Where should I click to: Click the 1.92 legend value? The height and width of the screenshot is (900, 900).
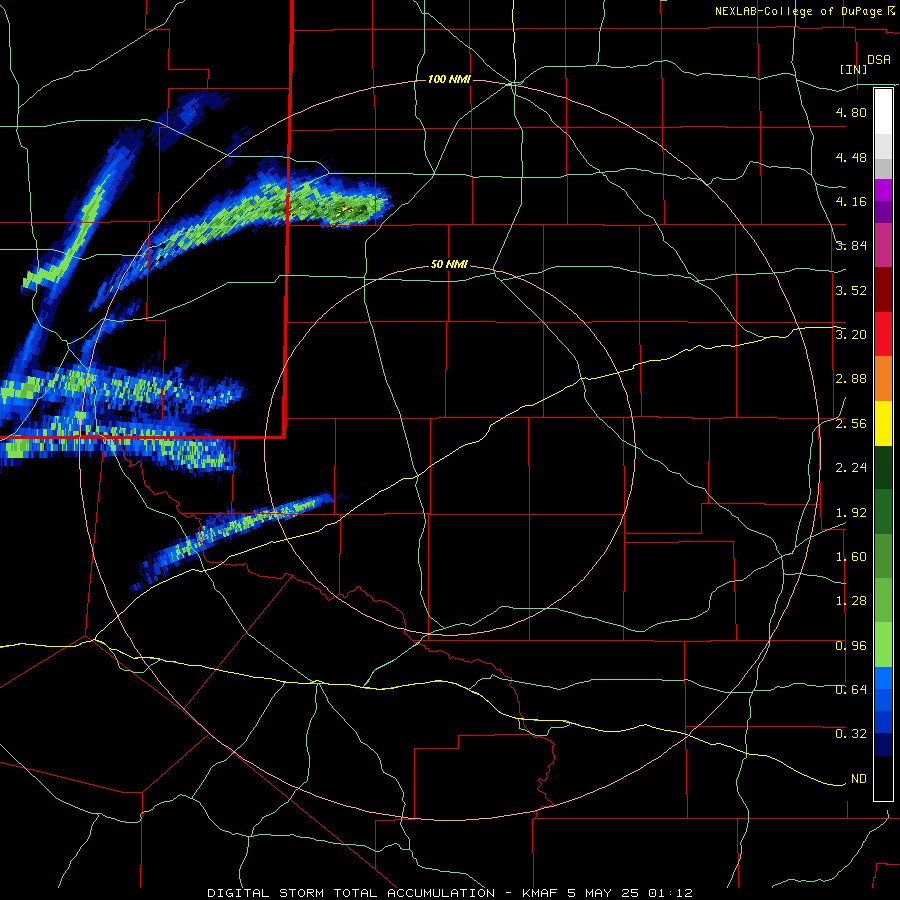[851, 513]
